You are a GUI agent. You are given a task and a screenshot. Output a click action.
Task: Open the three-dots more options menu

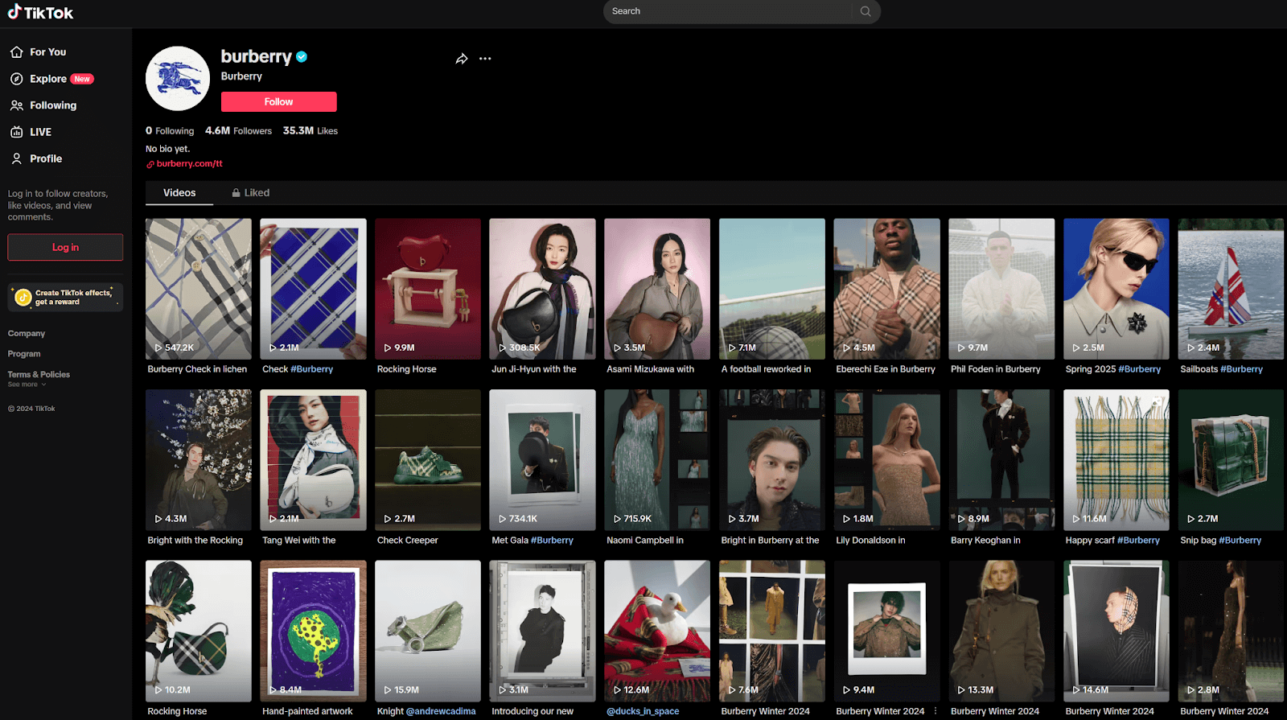pos(485,59)
